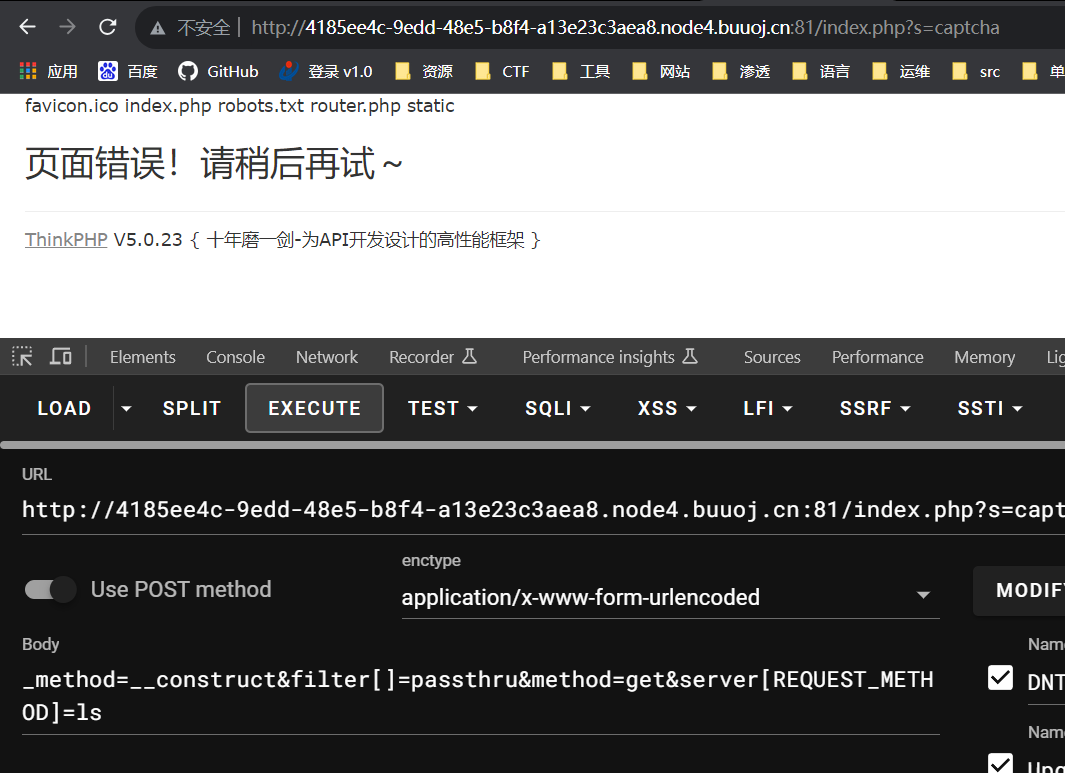Click the horizontal scrollbar under HackBar toolbar
Image resolution: width=1065 pixels, height=773 pixels.
(532, 446)
